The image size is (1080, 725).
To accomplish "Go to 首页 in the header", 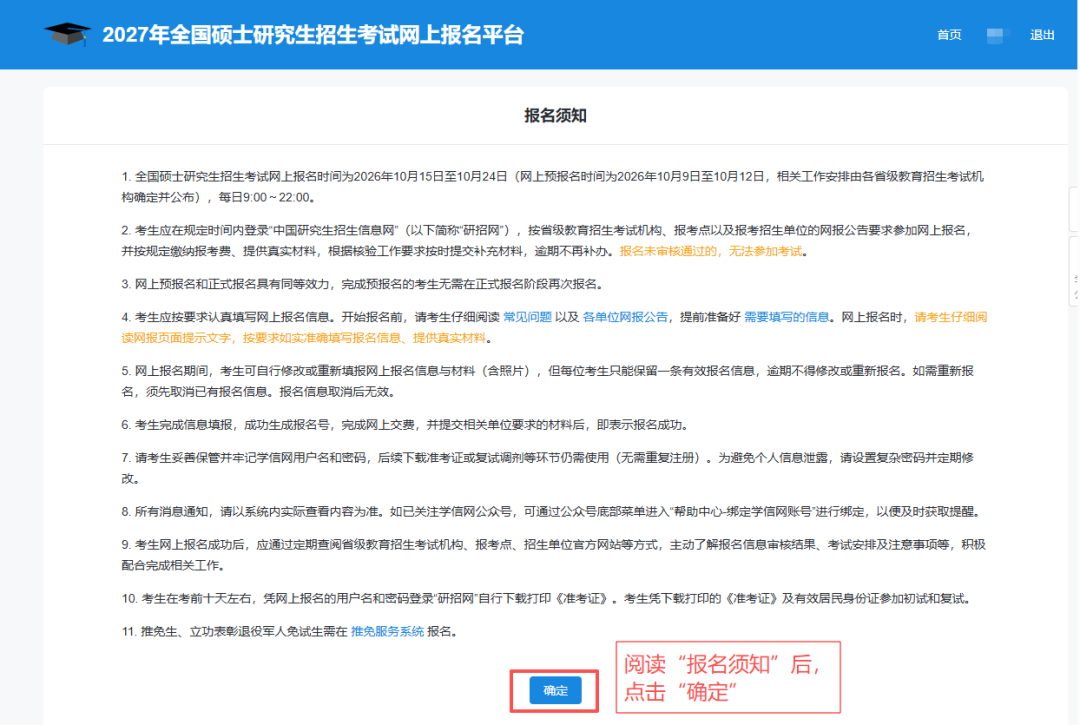I will pos(949,35).
